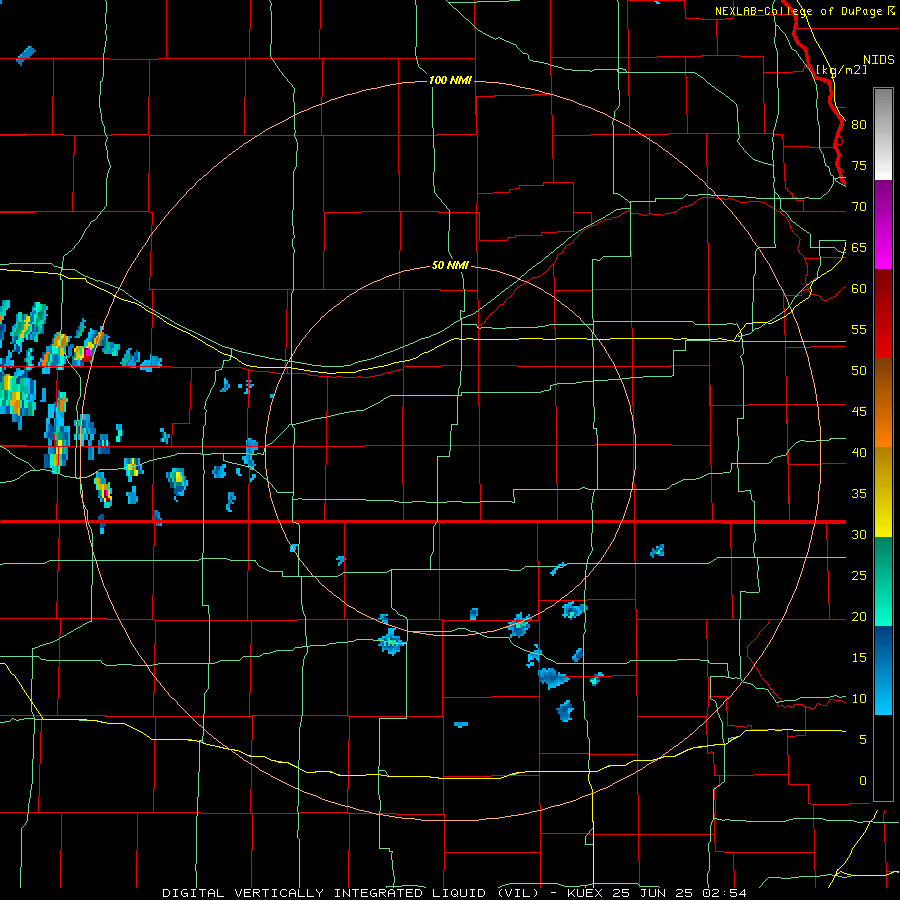Click scale value 0

click(863, 781)
